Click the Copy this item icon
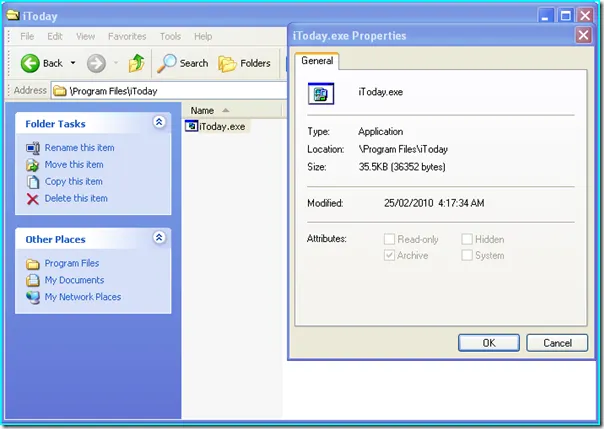604x429 pixels. pyautogui.click(x=33, y=182)
